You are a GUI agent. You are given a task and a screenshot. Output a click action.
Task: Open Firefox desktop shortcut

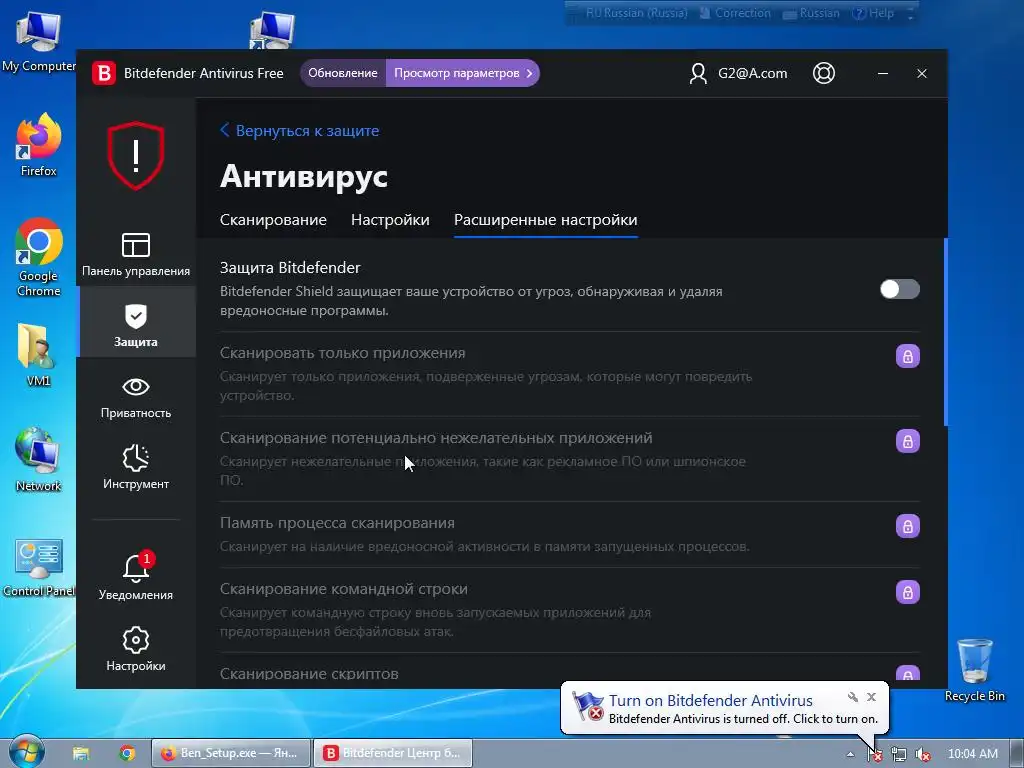point(39,145)
